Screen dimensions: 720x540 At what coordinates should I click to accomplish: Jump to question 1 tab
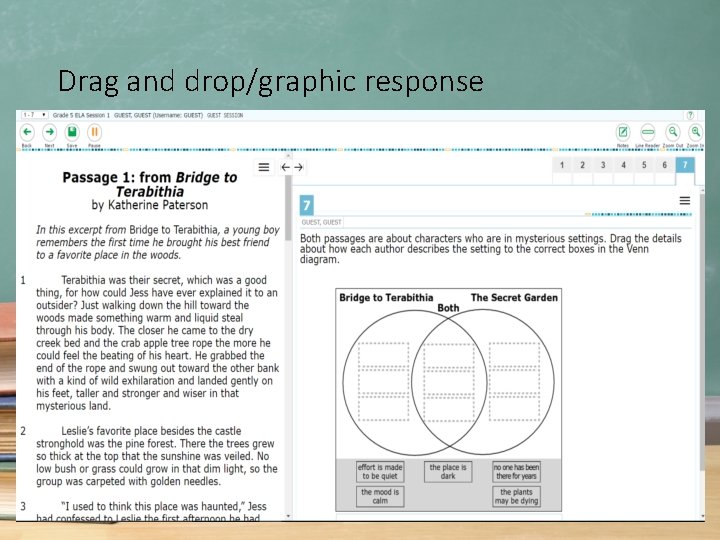pyautogui.click(x=562, y=165)
